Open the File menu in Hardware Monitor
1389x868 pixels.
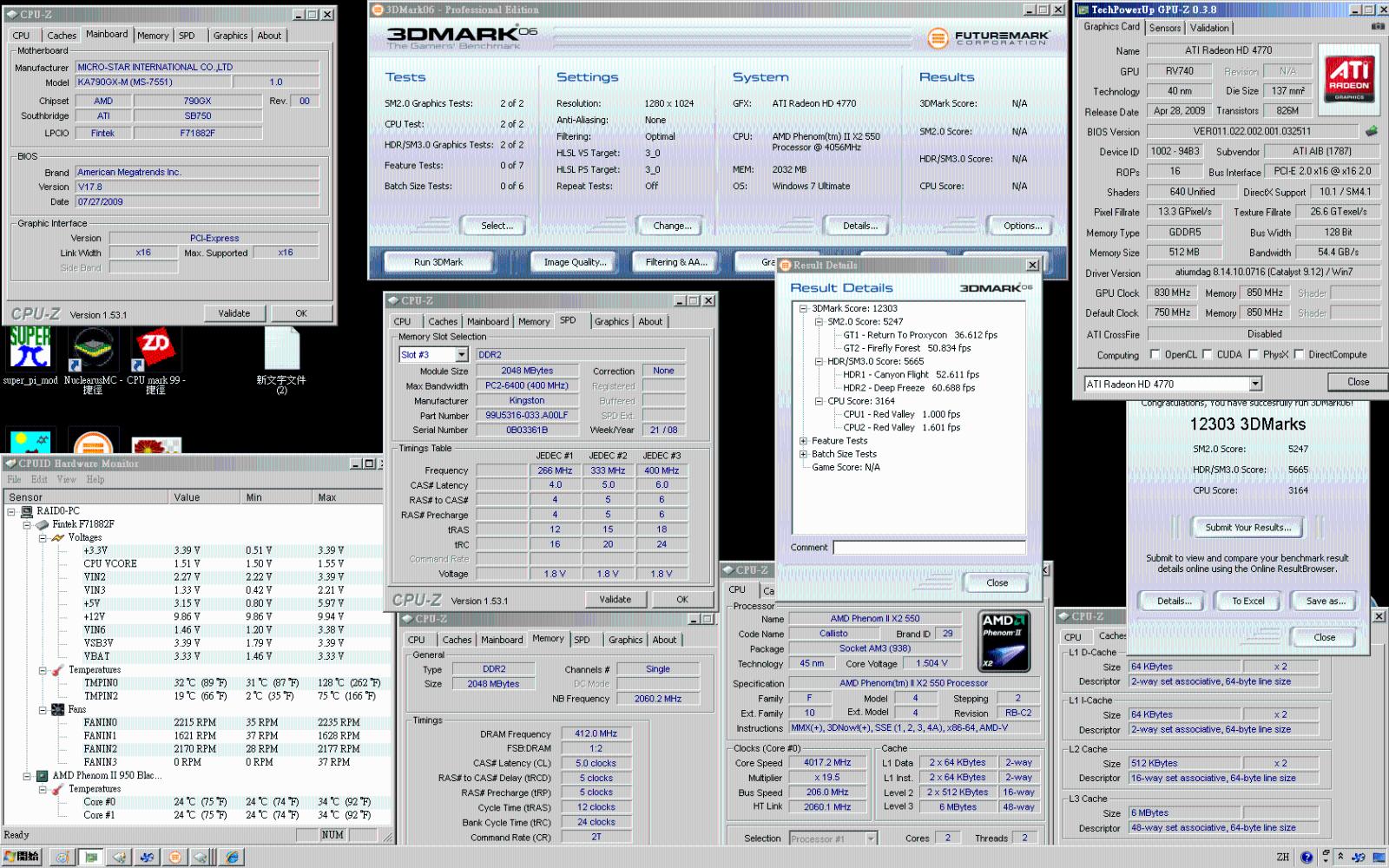(14, 479)
